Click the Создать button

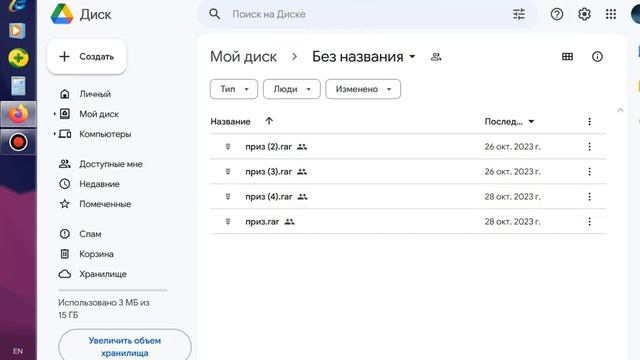coord(87,57)
